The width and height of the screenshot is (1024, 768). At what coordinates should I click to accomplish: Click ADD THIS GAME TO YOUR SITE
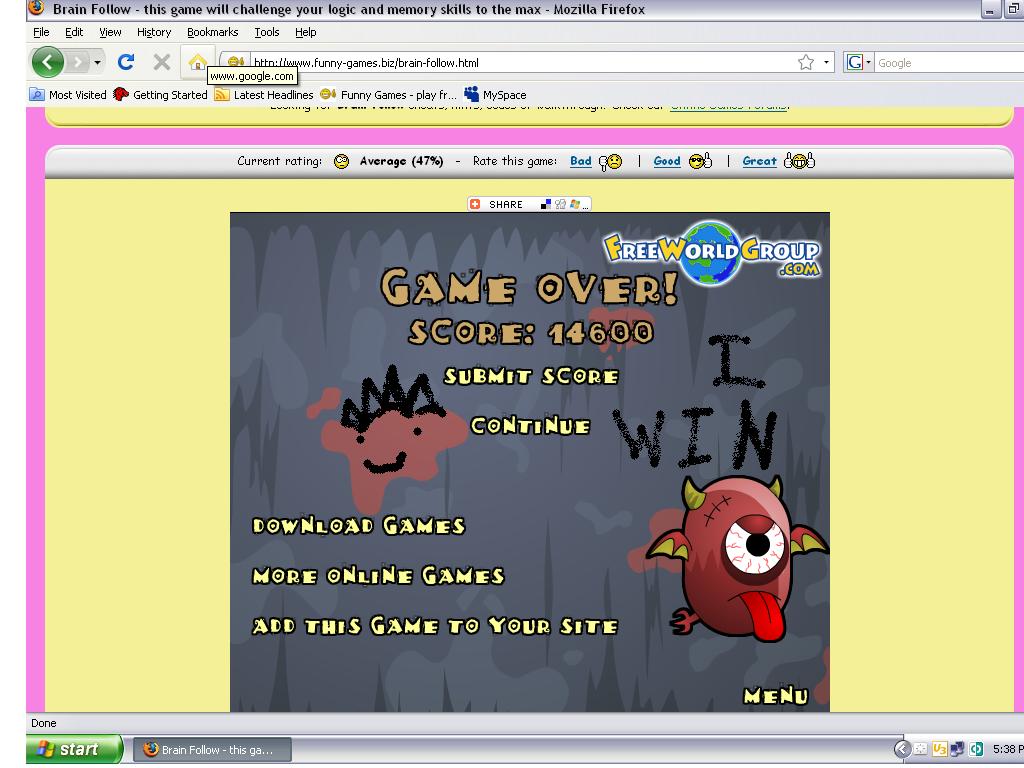pos(435,626)
